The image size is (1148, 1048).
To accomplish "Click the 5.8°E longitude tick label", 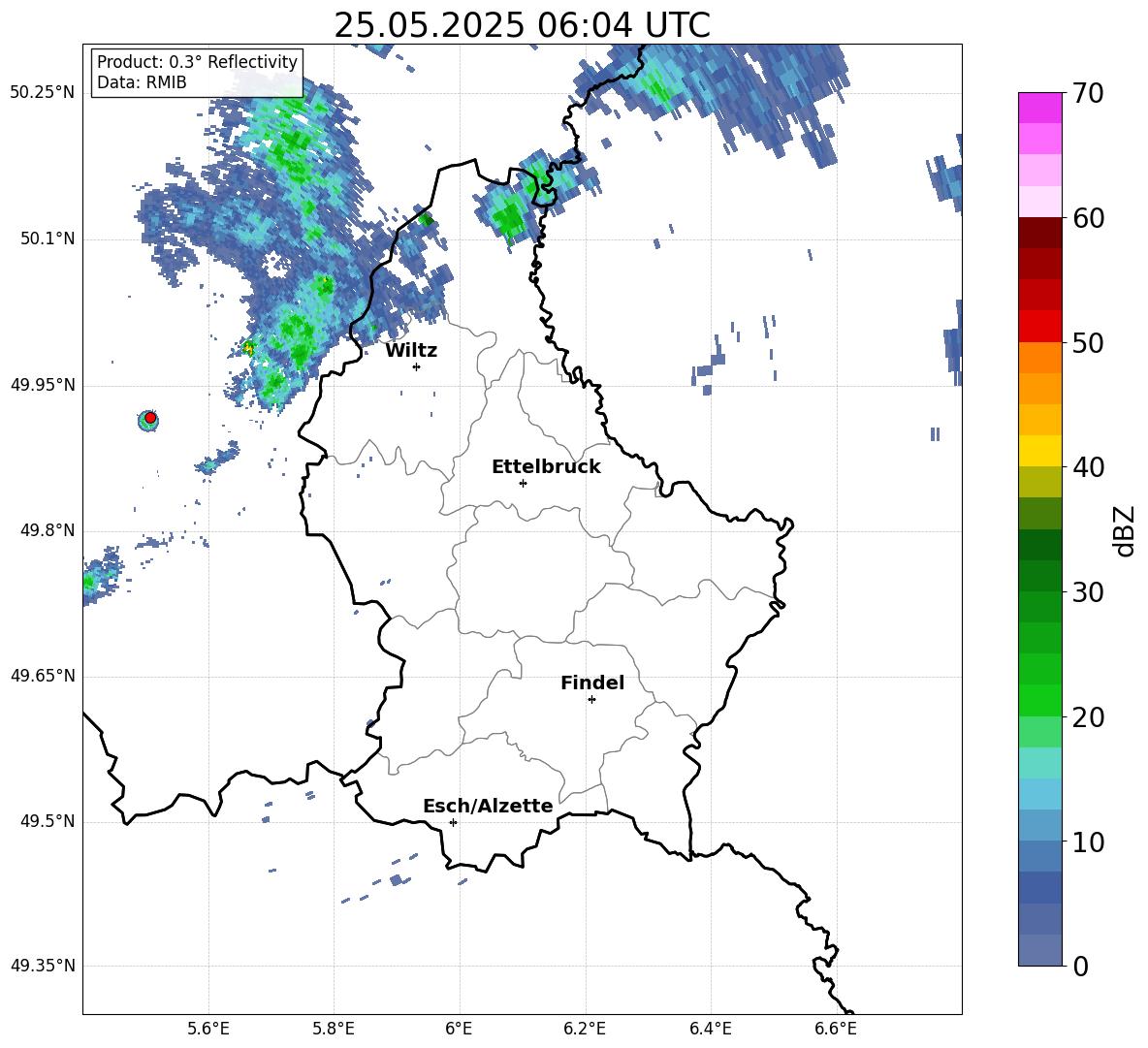I will pos(334,1029).
